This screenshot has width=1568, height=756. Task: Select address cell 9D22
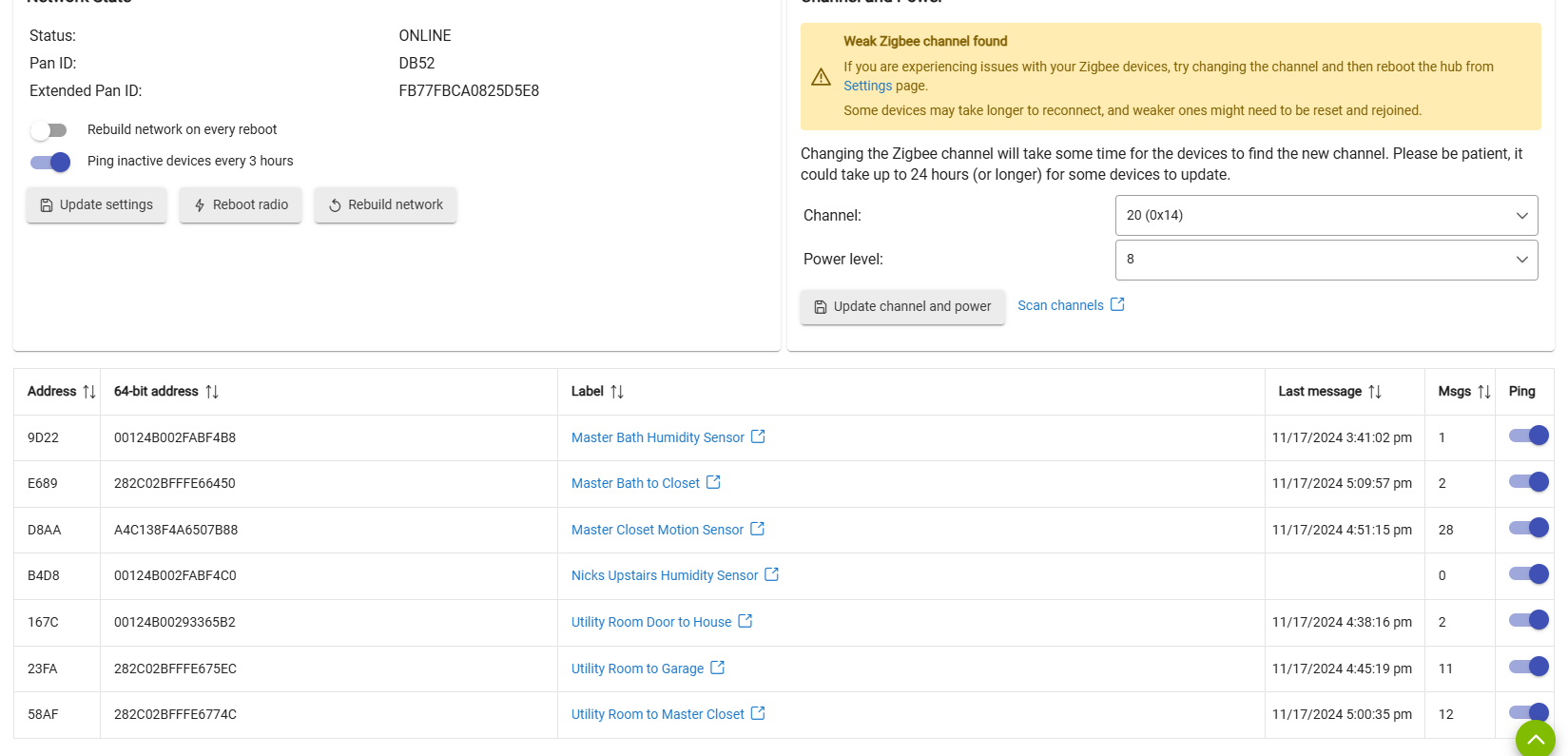click(43, 437)
